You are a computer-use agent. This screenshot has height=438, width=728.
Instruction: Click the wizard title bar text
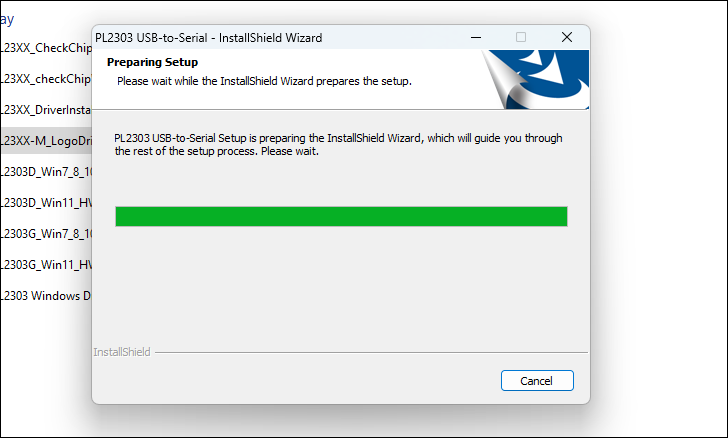[208, 38]
